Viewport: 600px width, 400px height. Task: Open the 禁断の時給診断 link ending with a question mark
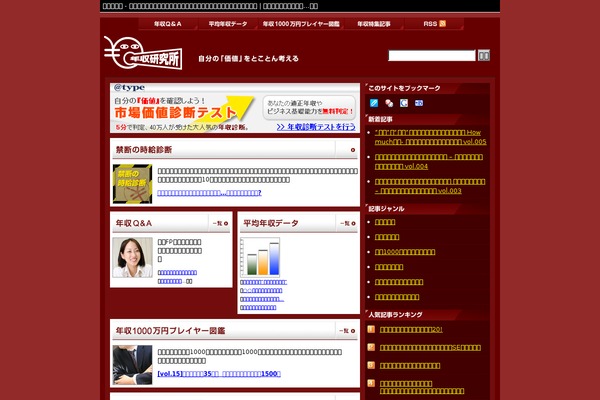coord(209,193)
